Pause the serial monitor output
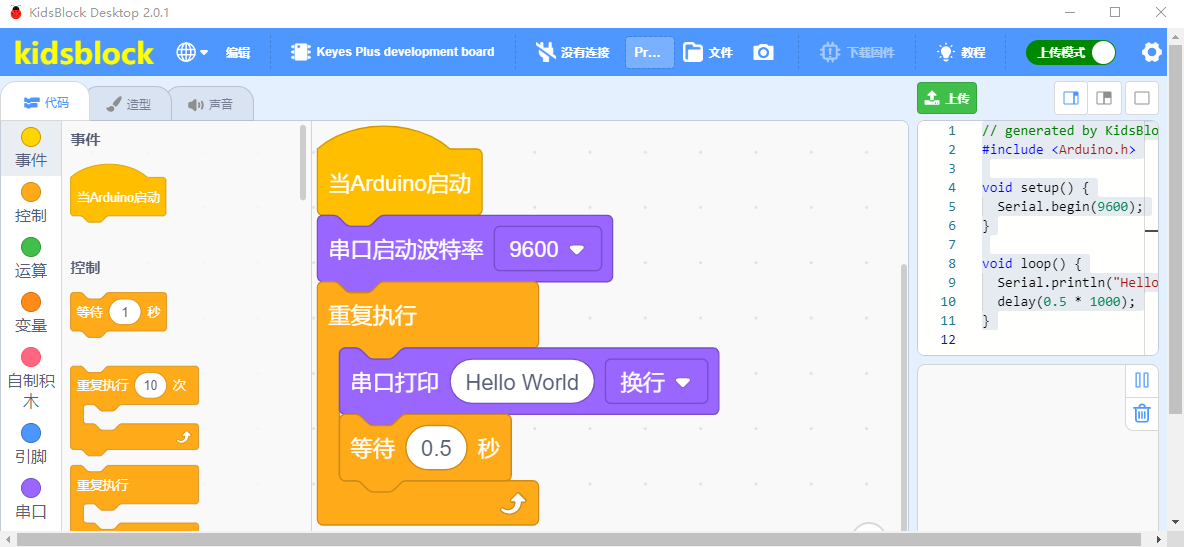Viewport: 1184px width, 547px height. [x=1142, y=380]
